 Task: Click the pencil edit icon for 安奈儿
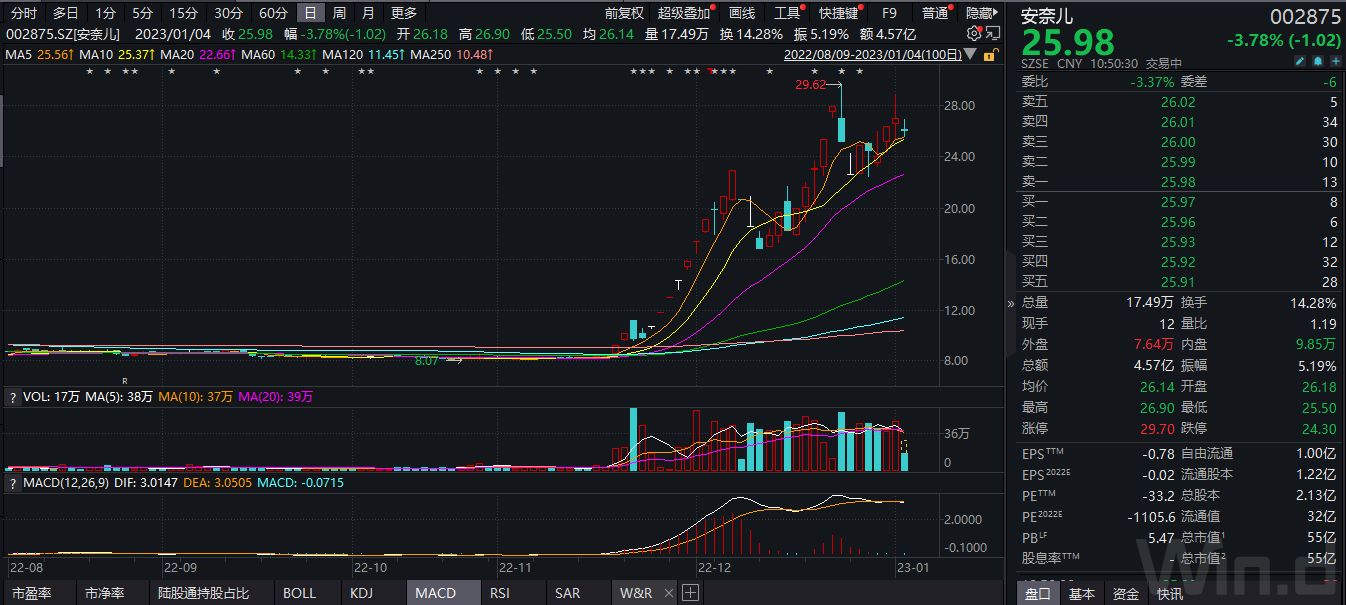1301,62
